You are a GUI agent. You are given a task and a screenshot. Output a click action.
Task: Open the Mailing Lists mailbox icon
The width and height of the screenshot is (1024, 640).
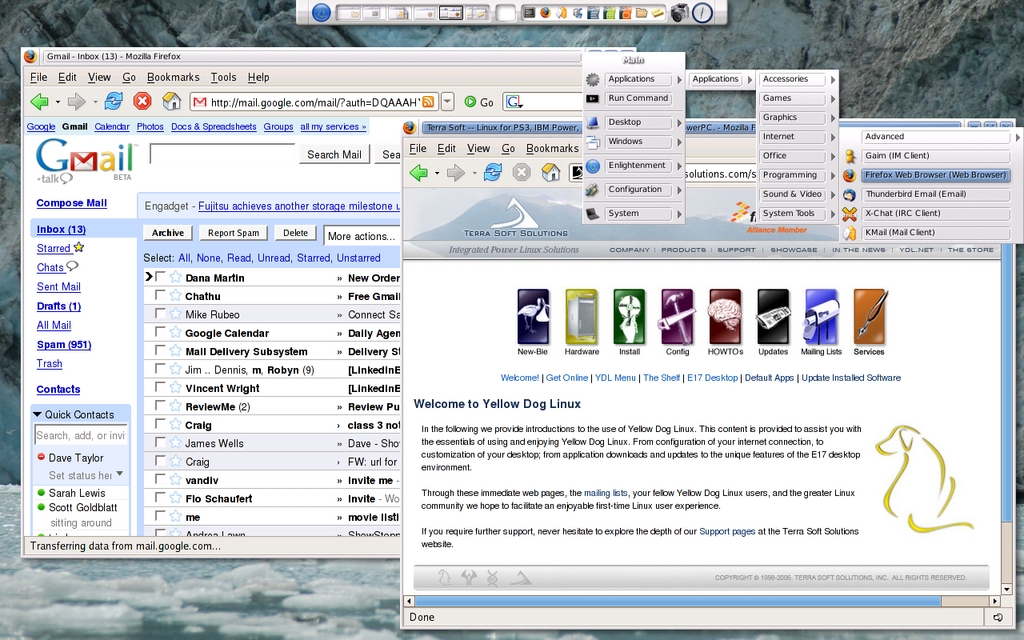pos(821,316)
